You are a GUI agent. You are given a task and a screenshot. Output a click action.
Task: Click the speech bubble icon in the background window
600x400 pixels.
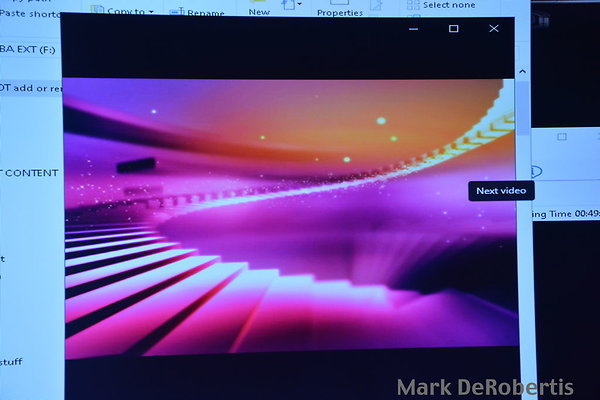[x=536, y=171]
